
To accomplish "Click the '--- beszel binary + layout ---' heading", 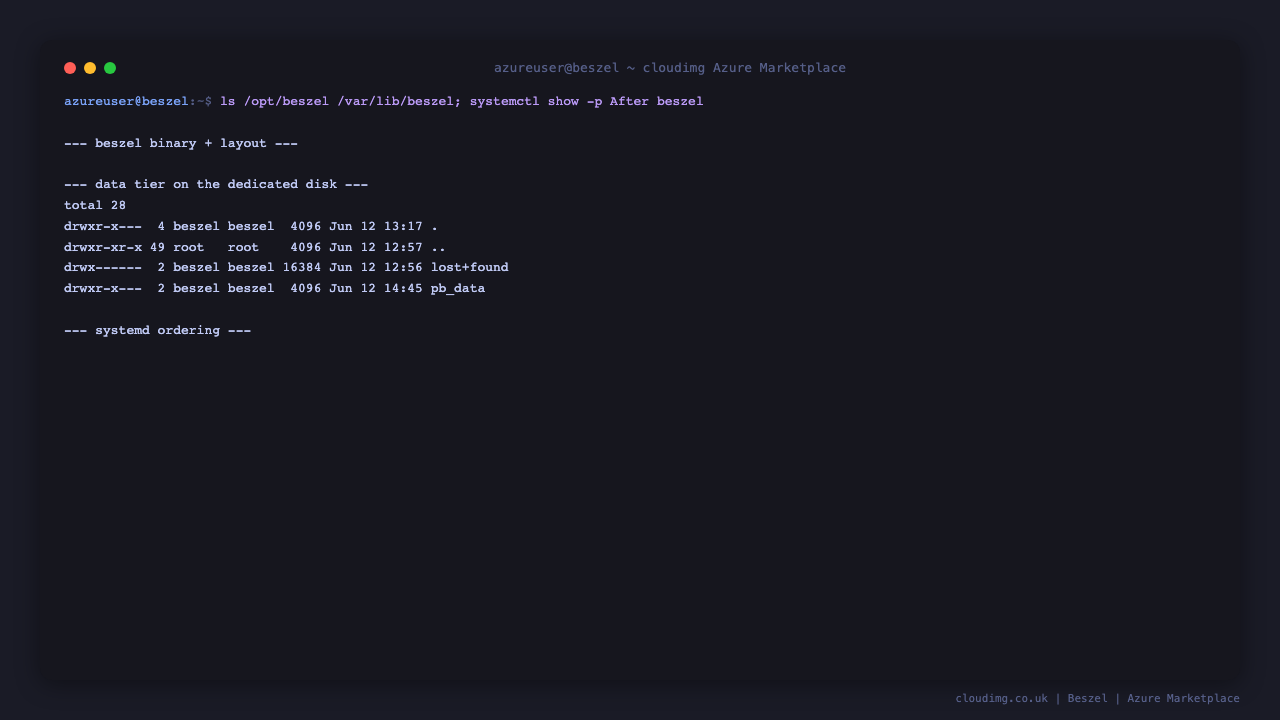I will pyautogui.click(x=181, y=143).
